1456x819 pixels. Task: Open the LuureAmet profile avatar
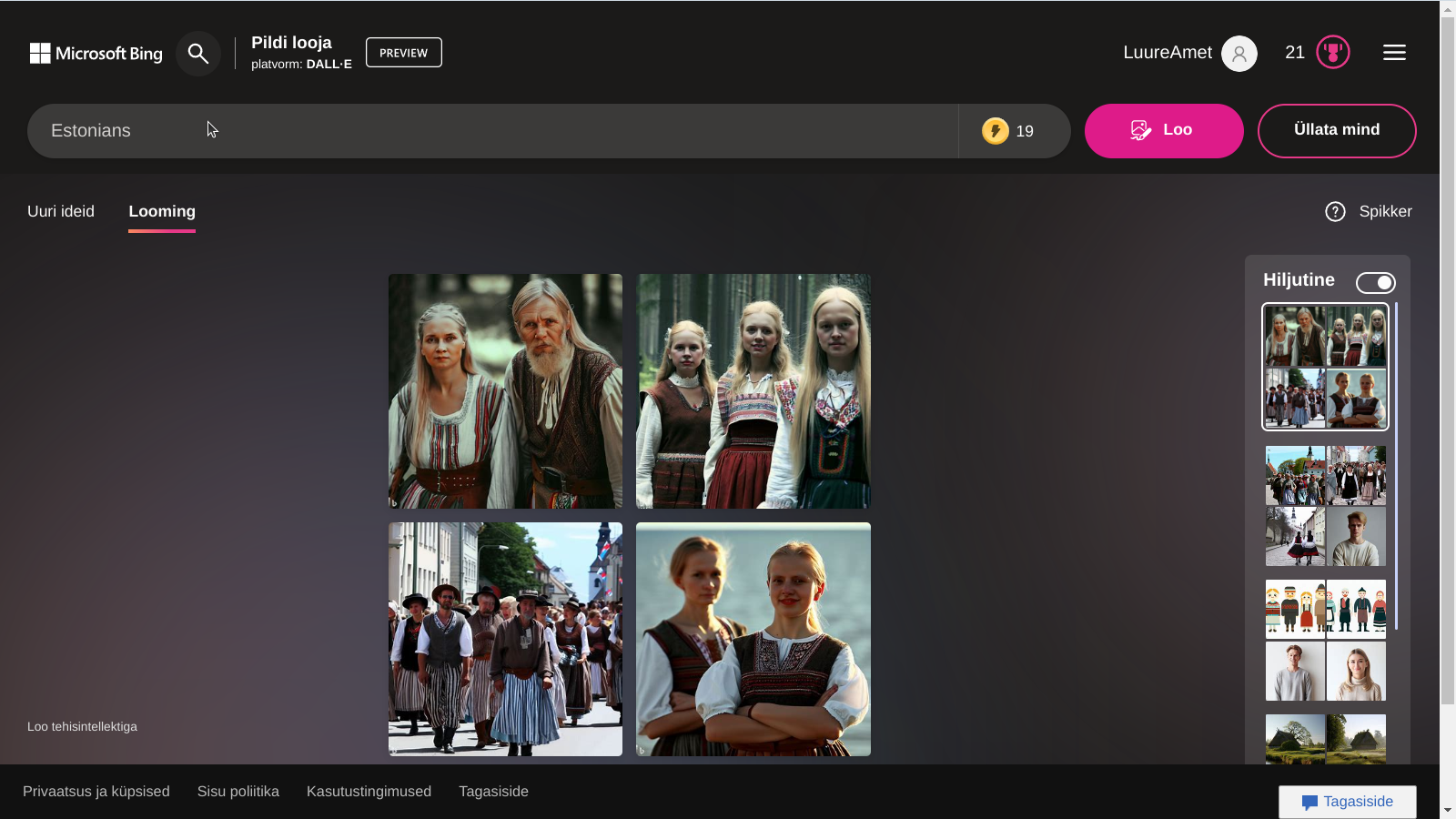point(1239,54)
